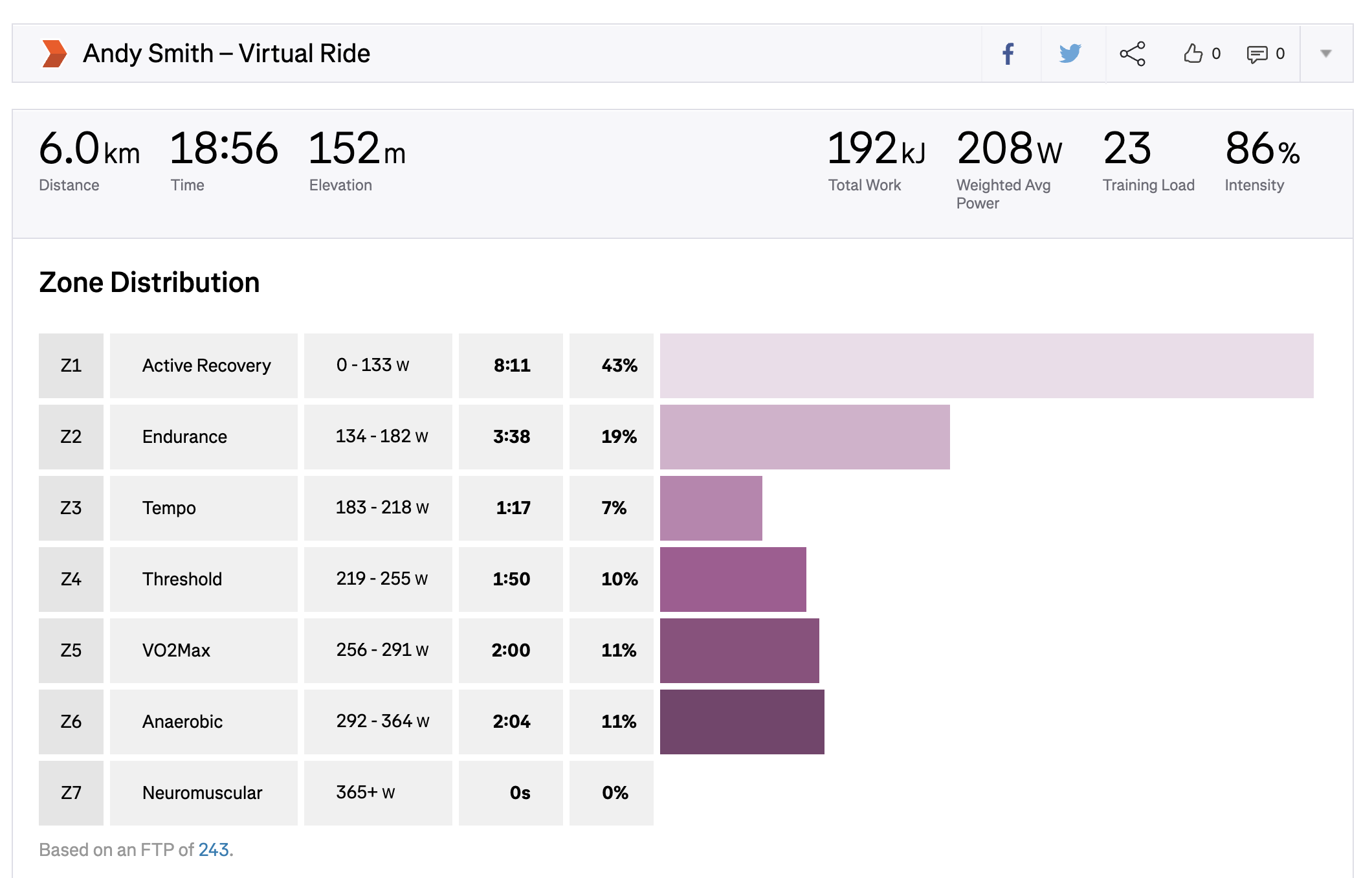Screen dimensions: 1372x878
Task: Click the 86% Intensity stat
Action: coord(1262,160)
